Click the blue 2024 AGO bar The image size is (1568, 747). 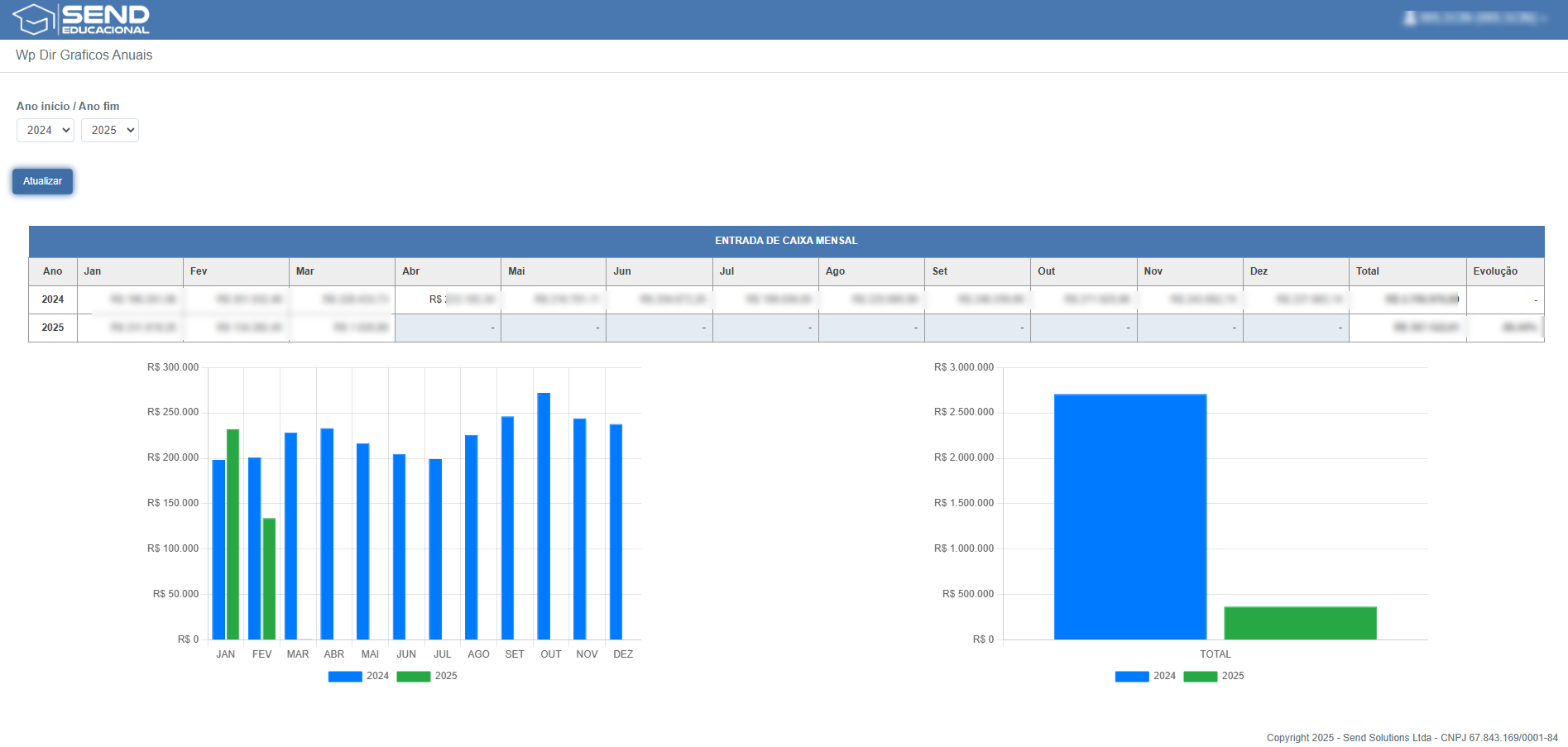point(472,537)
